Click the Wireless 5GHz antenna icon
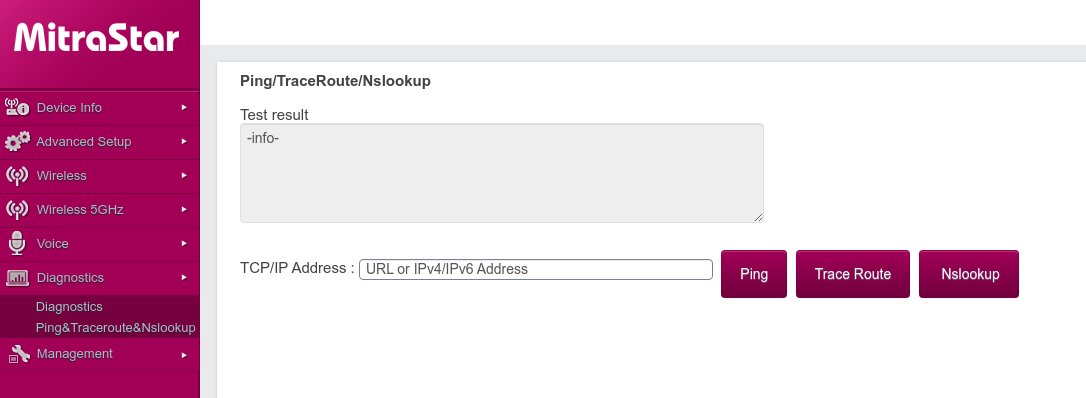Viewport: 1086px width, 398px height. point(17,209)
